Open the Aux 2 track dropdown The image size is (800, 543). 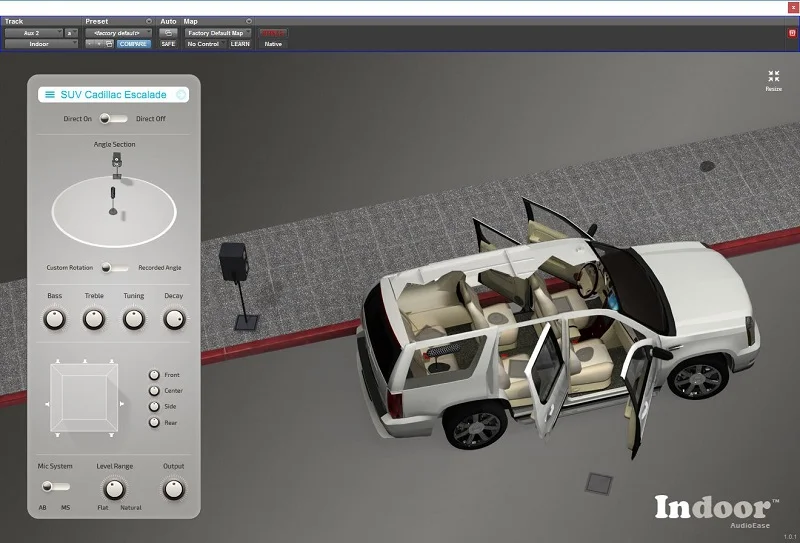[x=34, y=33]
